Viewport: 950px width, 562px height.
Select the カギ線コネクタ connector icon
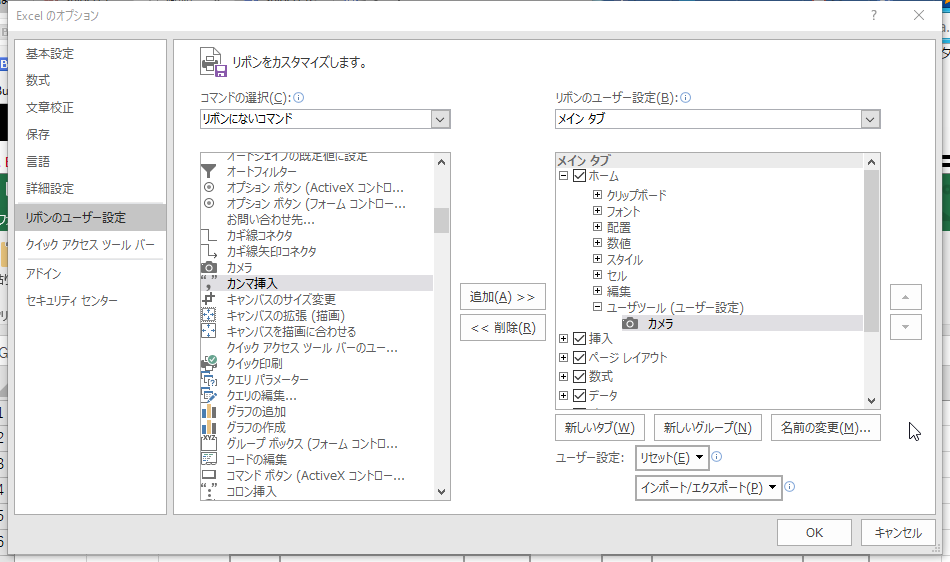208,236
